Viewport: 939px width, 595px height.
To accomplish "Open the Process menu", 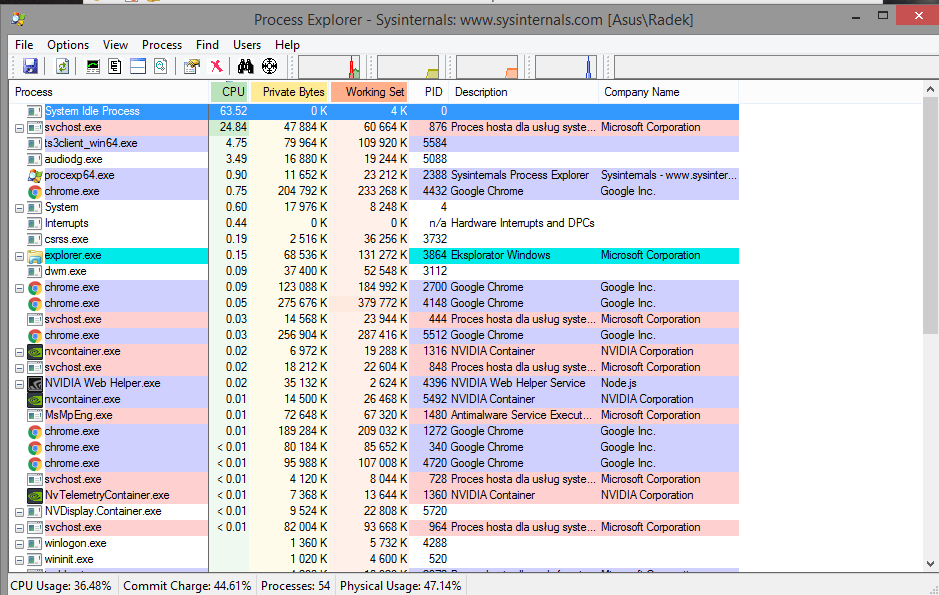I will pos(162,45).
